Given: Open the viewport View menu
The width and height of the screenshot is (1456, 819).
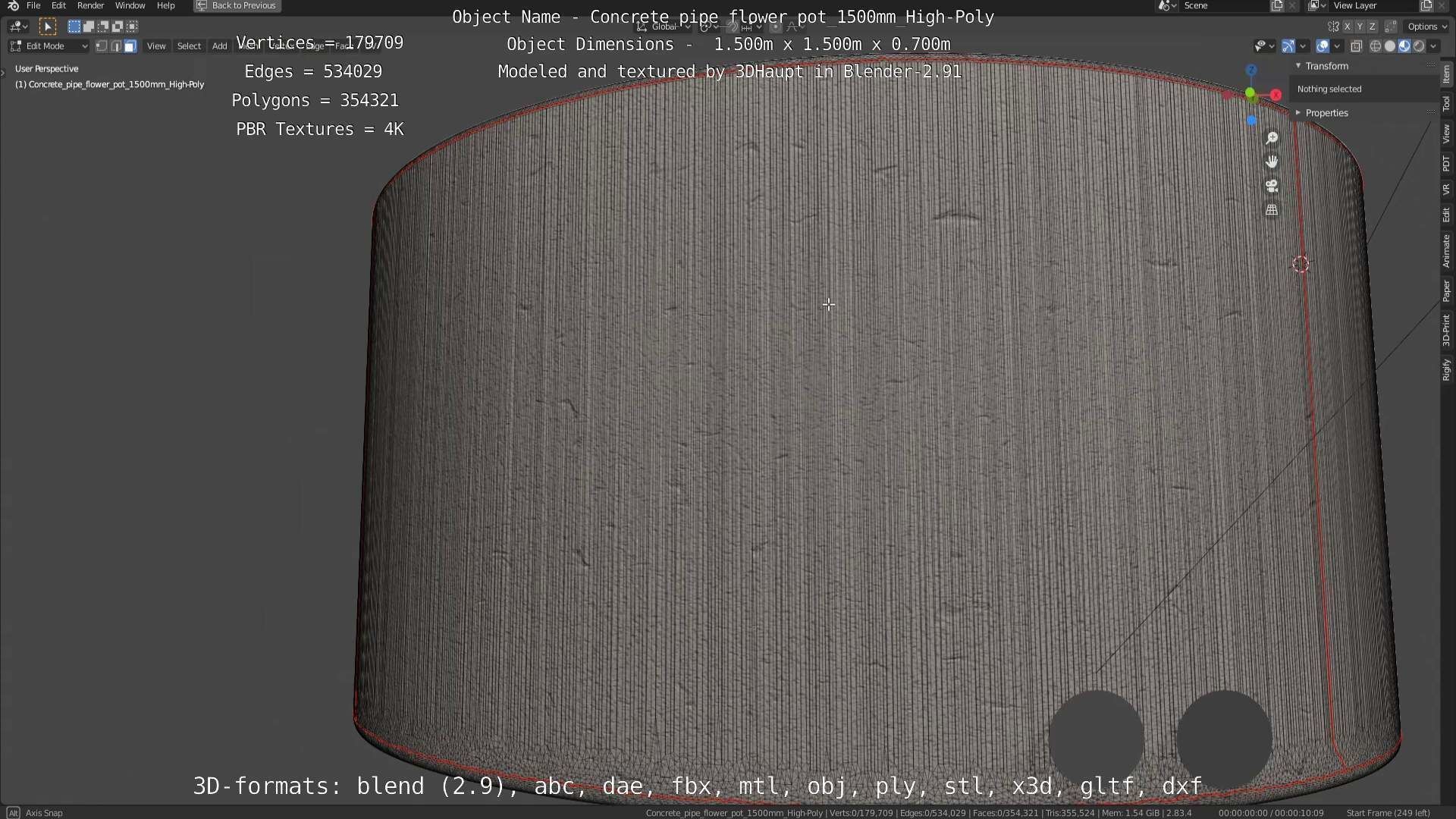Looking at the screenshot, I should (156, 46).
